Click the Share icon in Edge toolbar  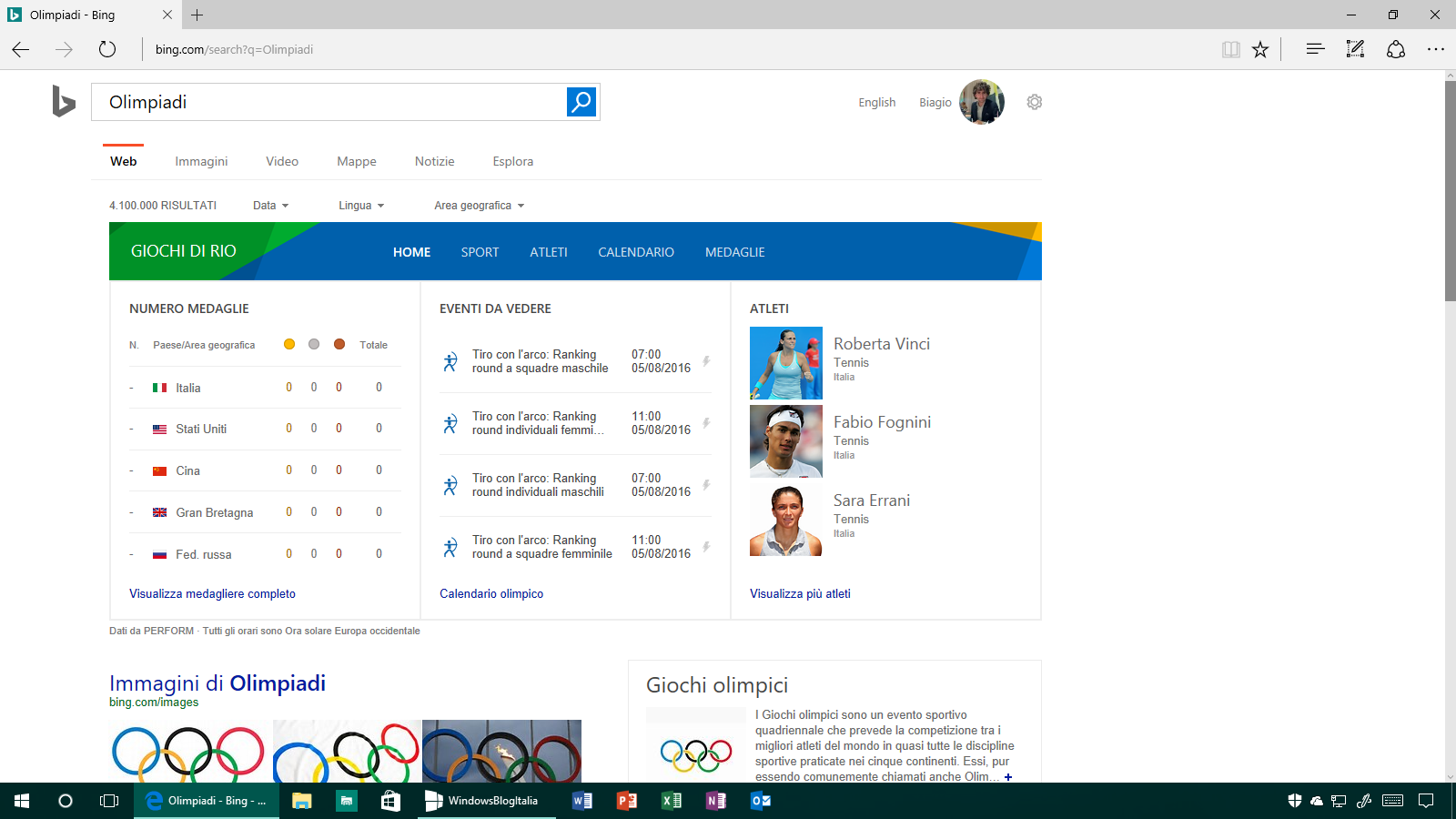[1396, 49]
